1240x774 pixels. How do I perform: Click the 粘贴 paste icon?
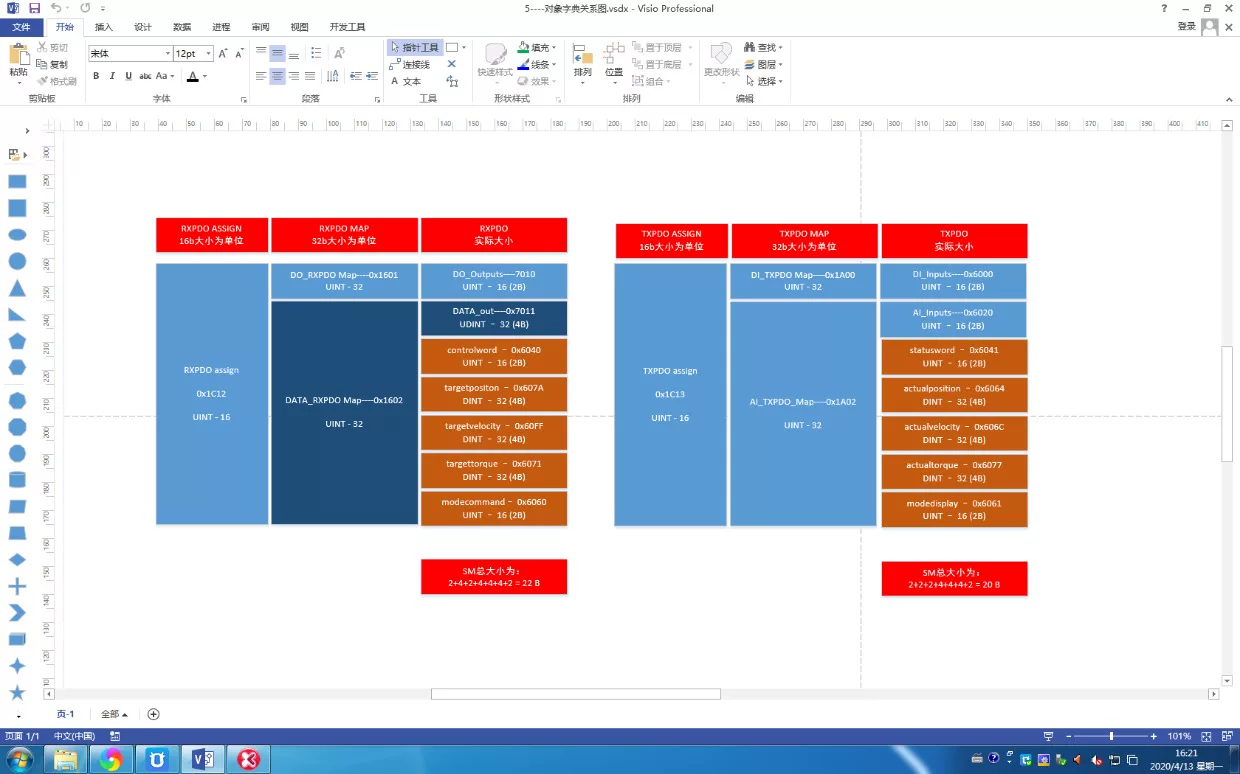pos(18,60)
